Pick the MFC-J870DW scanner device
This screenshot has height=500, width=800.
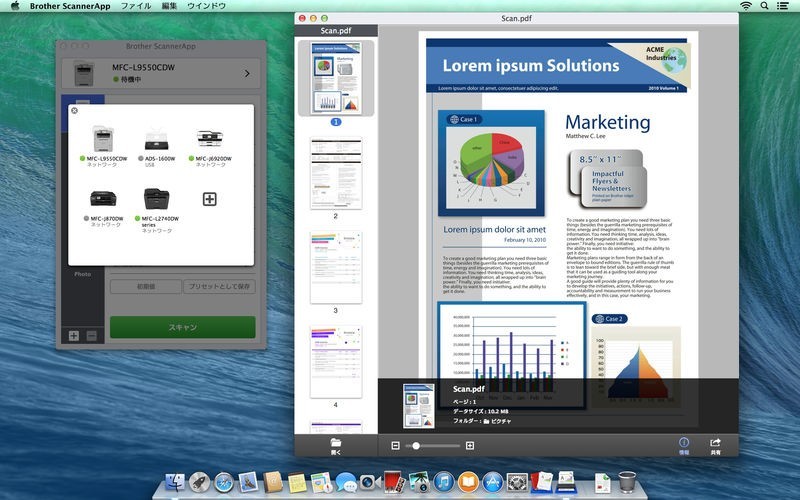tap(105, 198)
